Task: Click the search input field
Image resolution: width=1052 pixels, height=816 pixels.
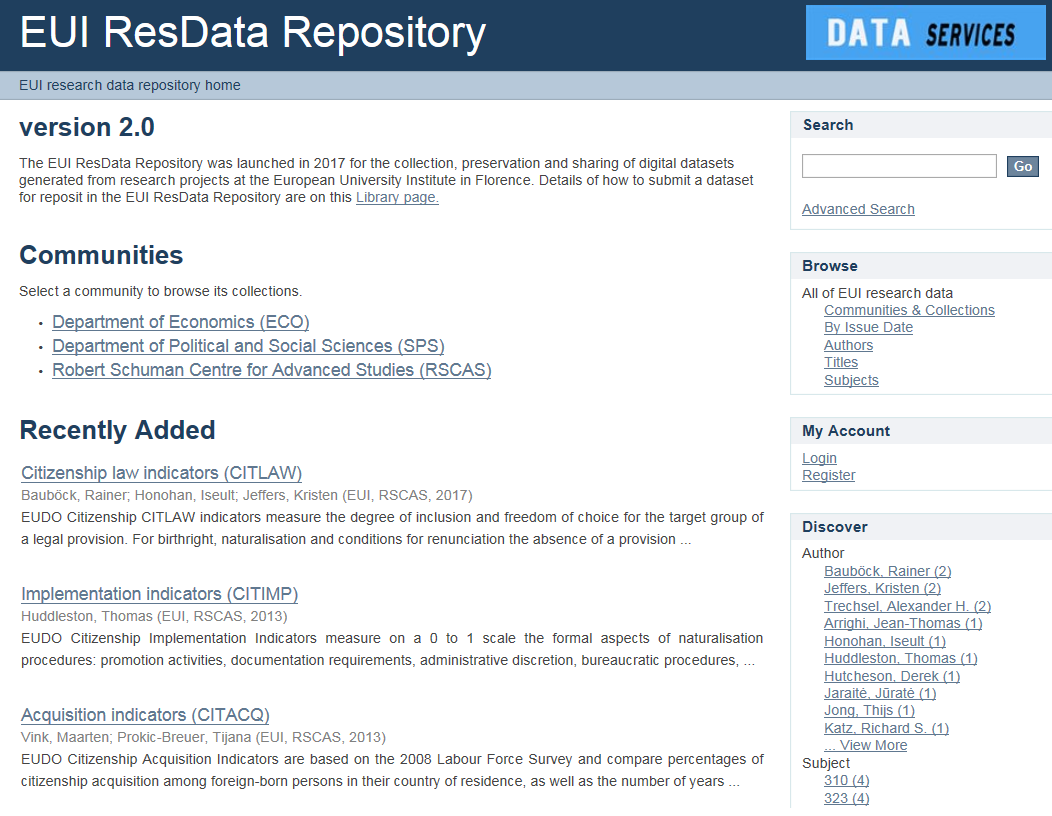Action: coord(898,165)
